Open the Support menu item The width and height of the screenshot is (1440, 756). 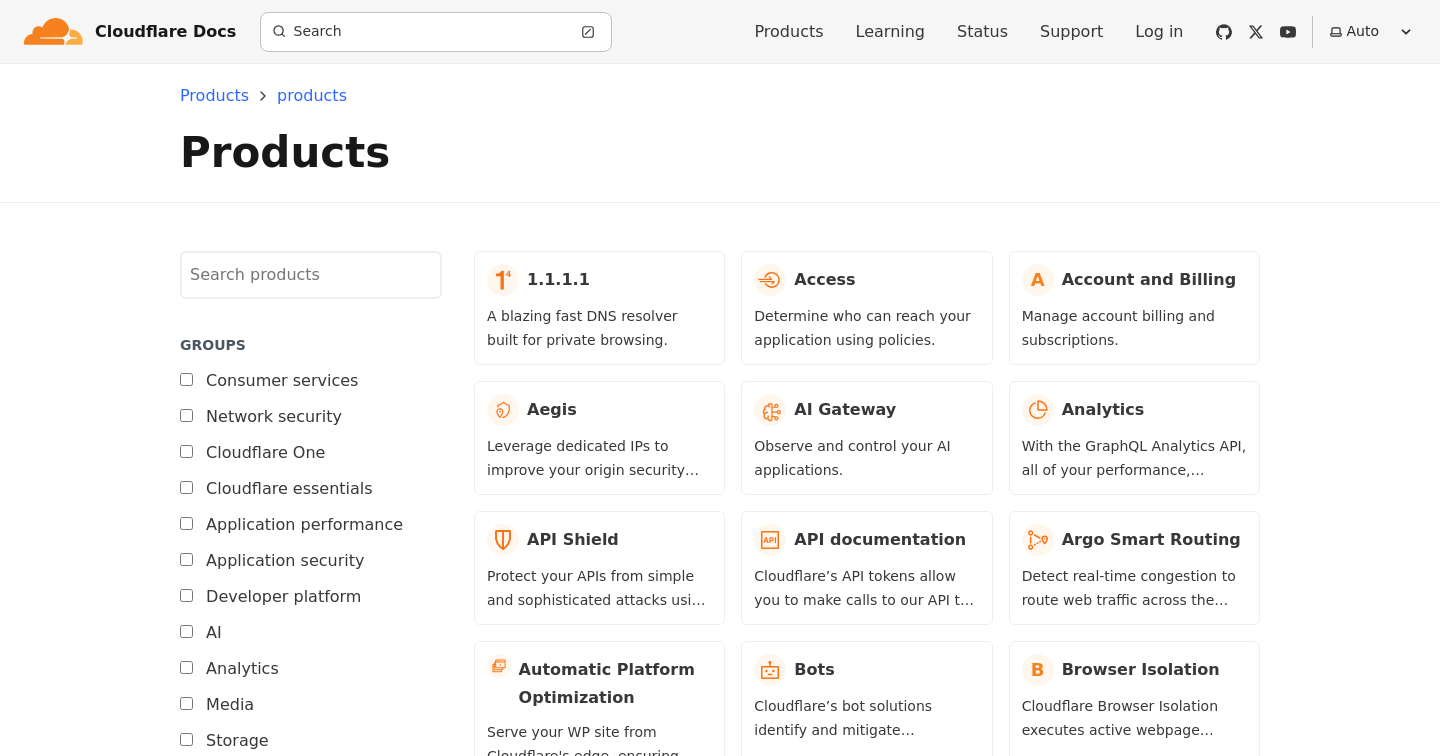tap(1071, 32)
